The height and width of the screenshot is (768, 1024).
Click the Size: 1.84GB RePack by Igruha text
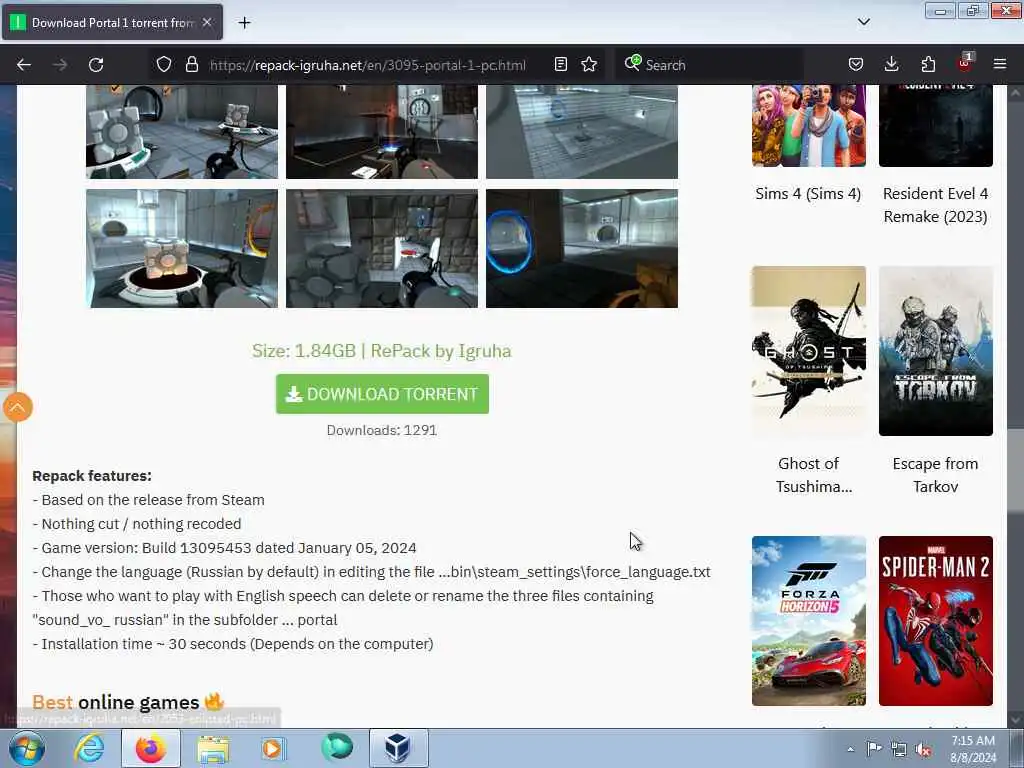[x=381, y=351]
